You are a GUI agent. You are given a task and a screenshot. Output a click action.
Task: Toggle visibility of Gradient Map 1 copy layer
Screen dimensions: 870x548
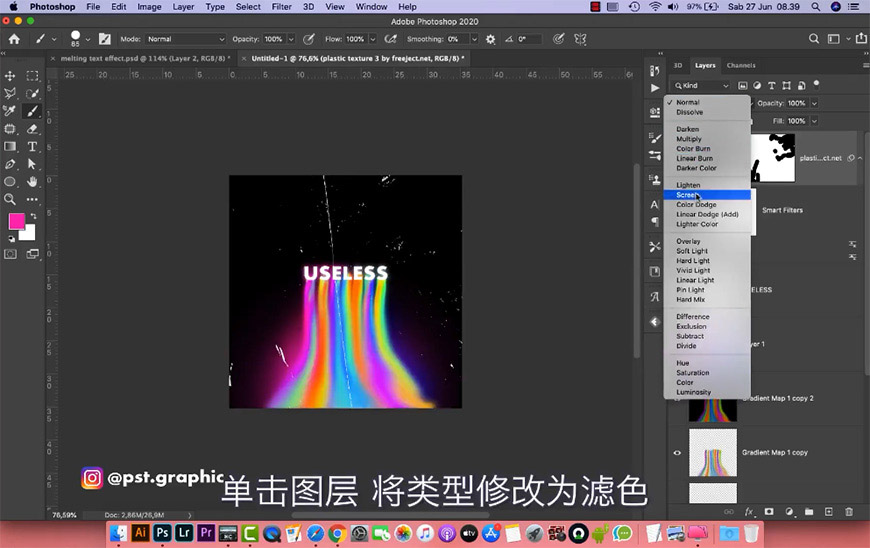pos(677,453)
